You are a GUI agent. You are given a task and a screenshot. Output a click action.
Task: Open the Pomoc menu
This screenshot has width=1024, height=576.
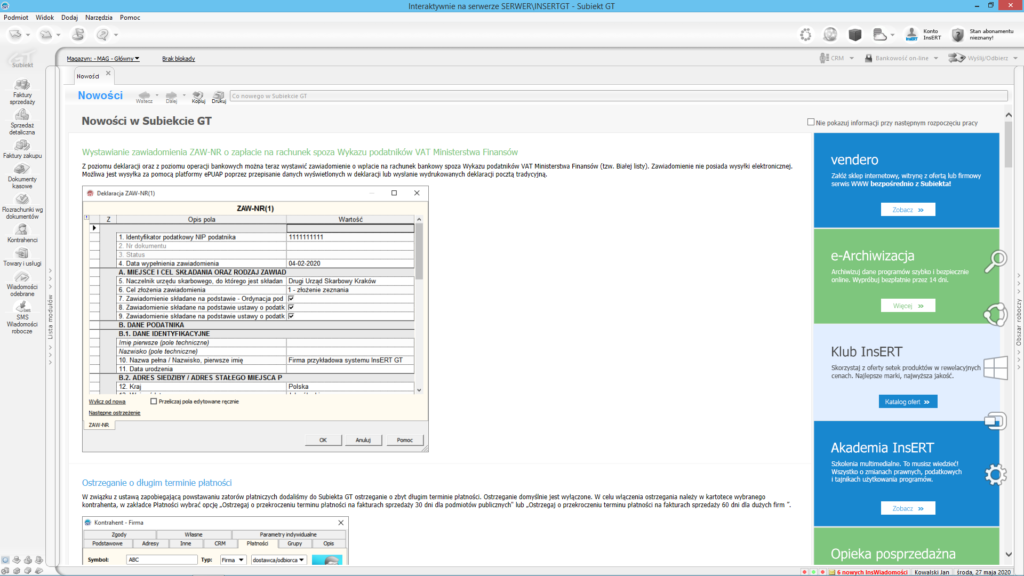coord(130,18)
